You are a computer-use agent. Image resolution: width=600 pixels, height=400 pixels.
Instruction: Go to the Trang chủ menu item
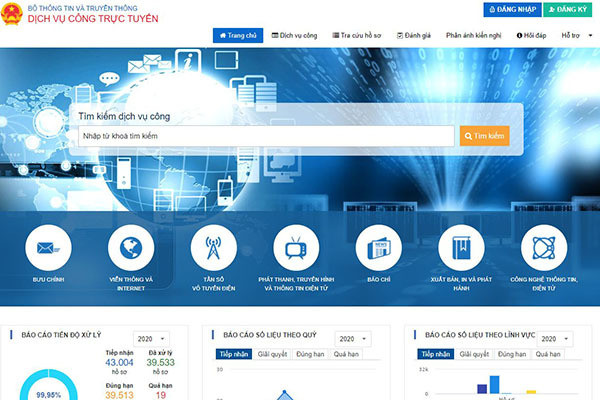click(x=238, y=35)
